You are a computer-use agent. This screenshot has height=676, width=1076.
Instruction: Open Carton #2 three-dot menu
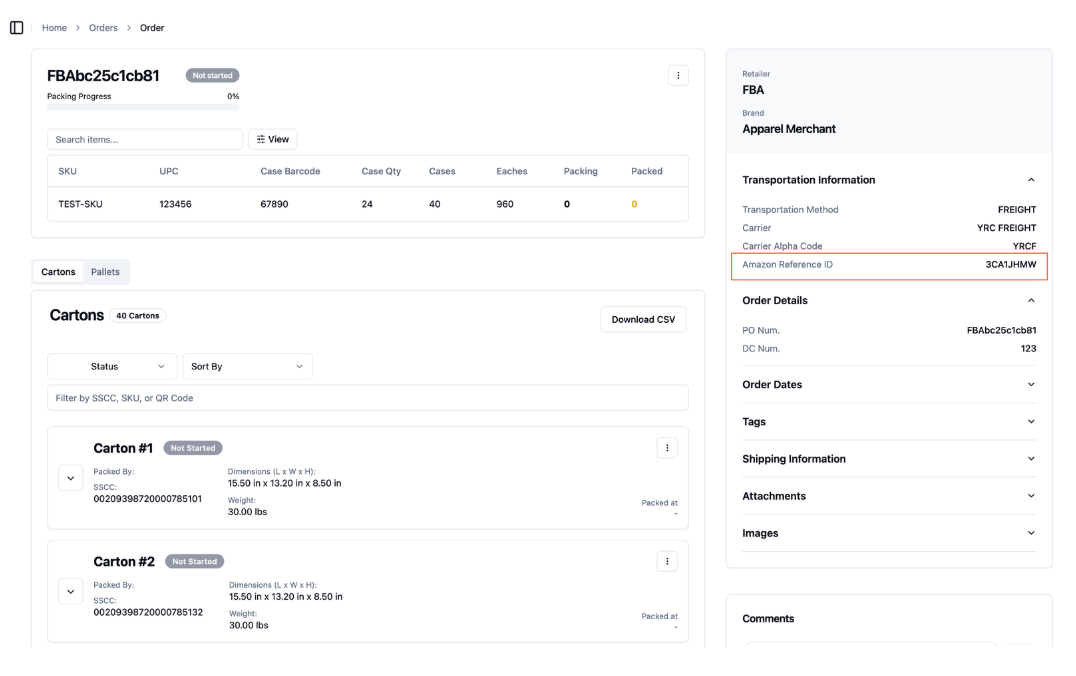pos(667,561)
